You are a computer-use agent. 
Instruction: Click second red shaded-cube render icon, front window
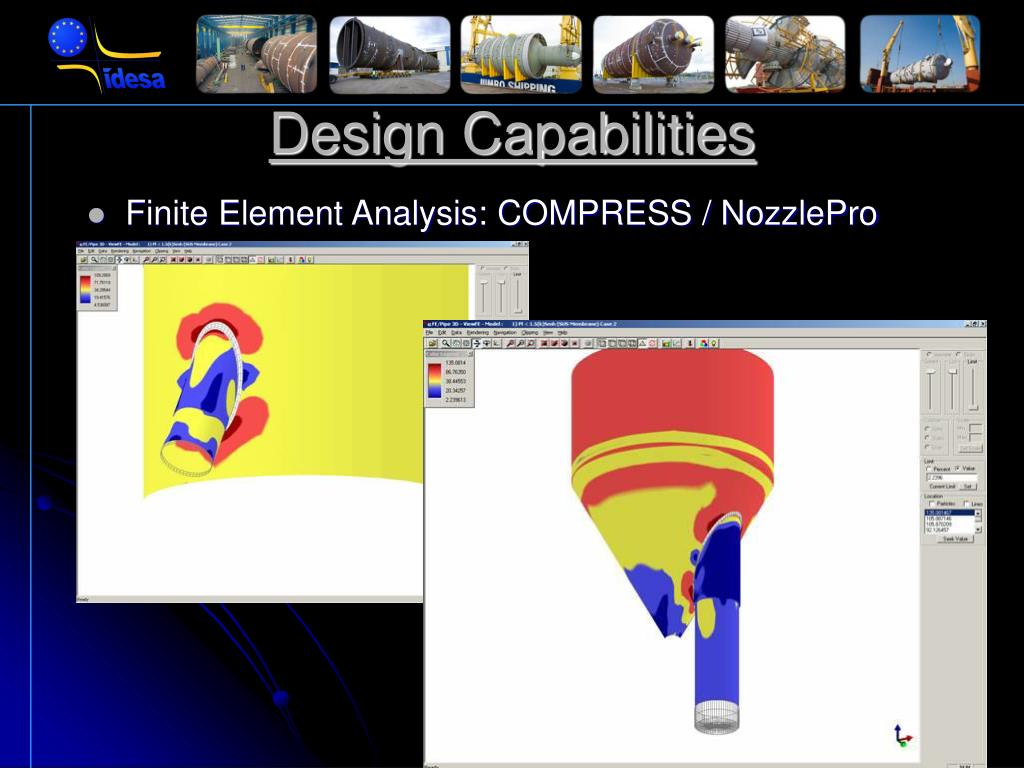(554, 343)
